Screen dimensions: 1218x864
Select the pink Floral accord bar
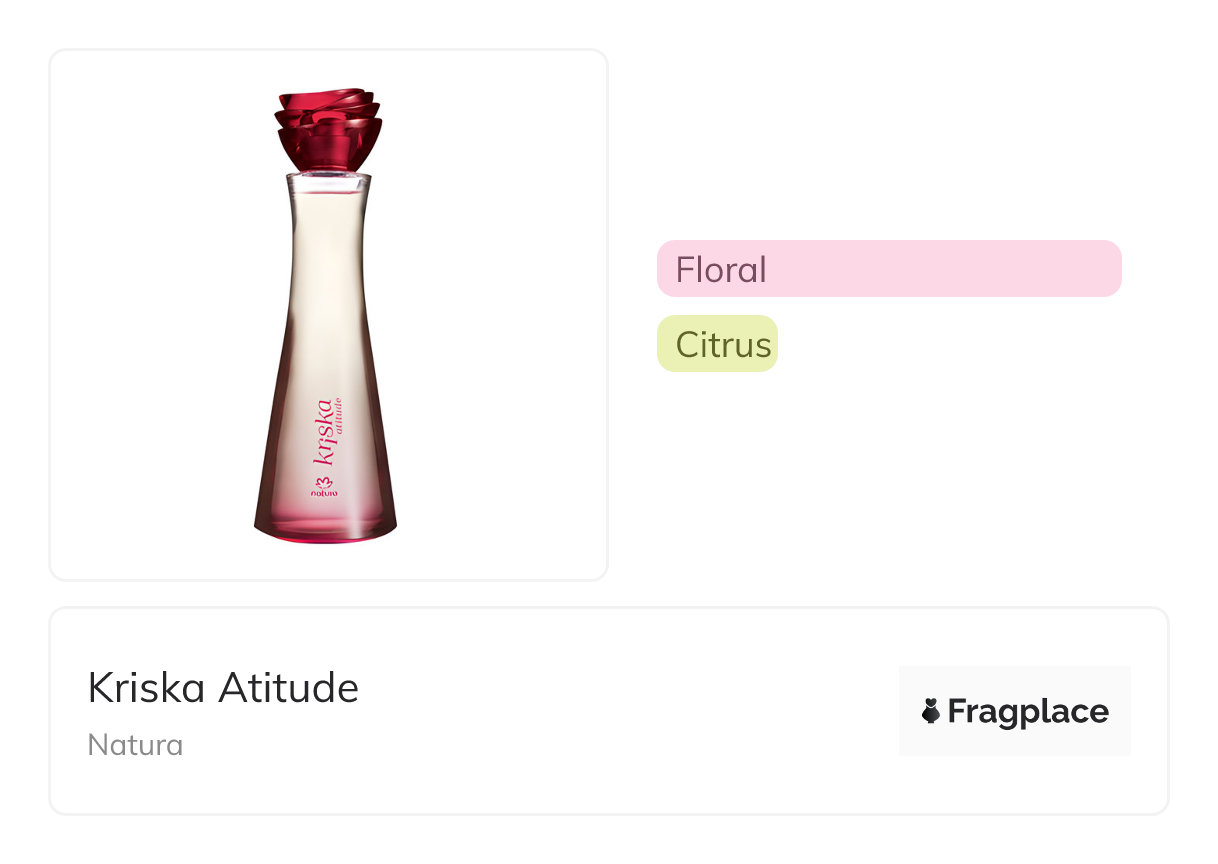[888, 269]
